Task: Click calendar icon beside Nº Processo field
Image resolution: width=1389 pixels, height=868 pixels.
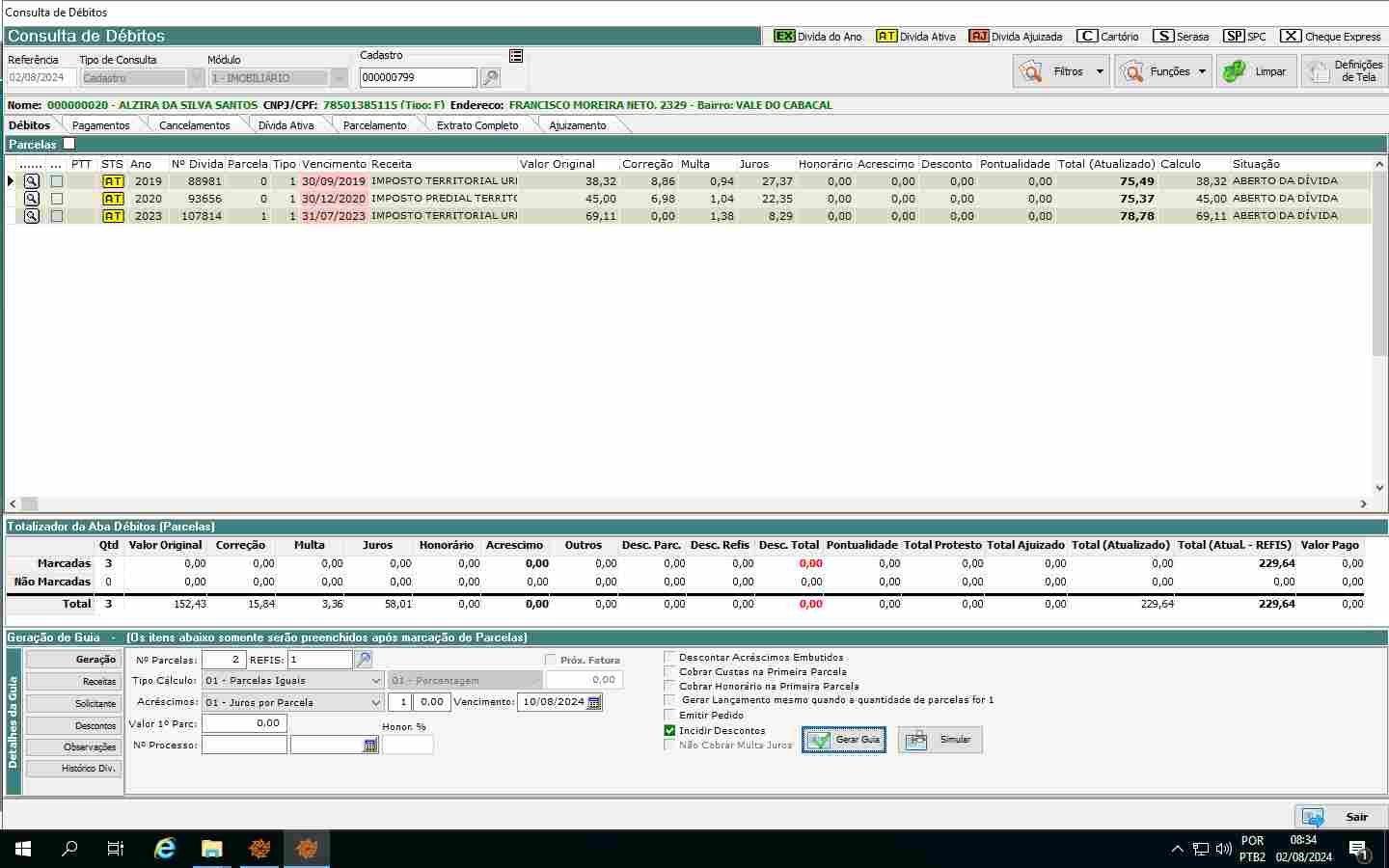Action: coord(370,746)
